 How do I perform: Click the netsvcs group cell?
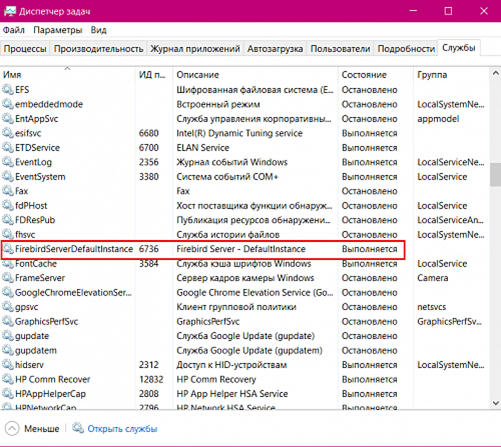pyautogui.click(x=431, y=307)
